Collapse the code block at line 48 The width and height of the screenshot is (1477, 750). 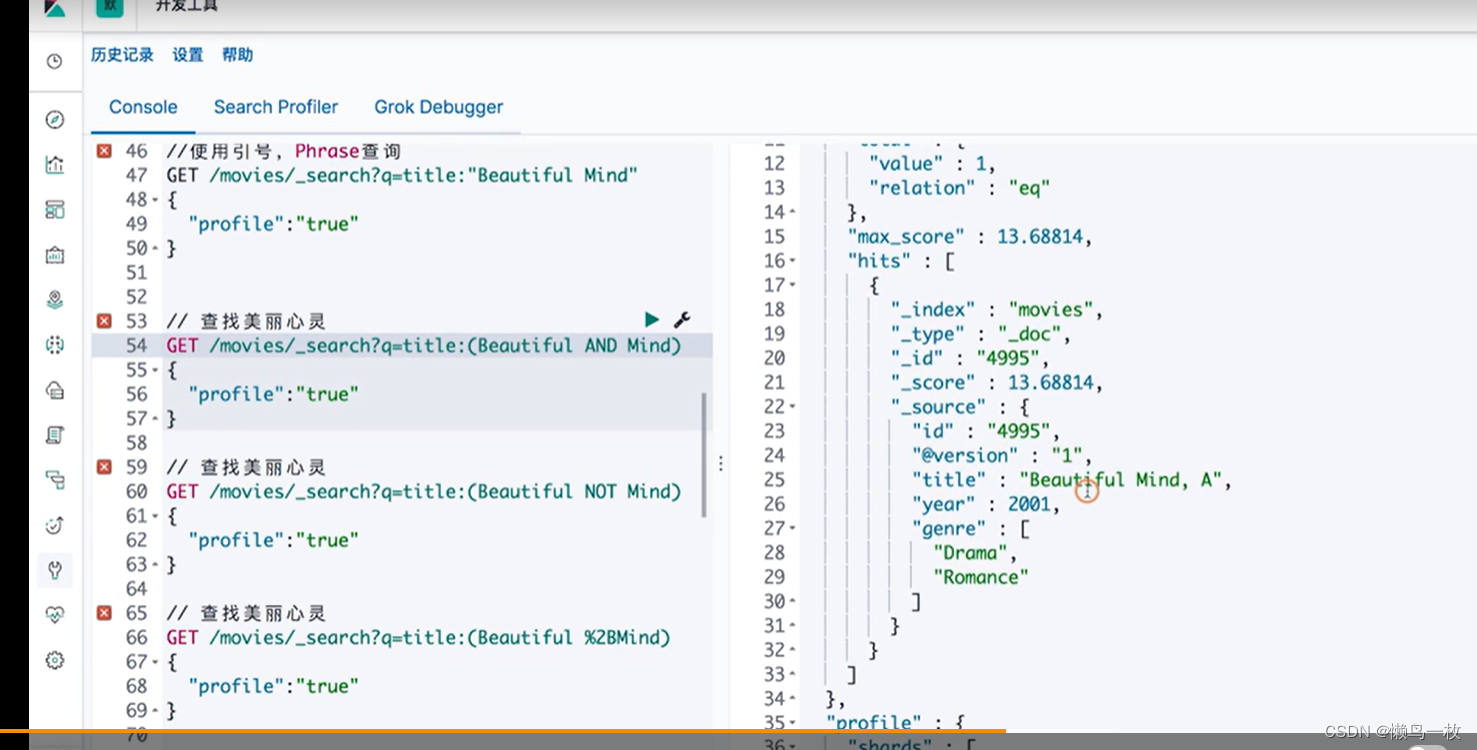tap(155, 200)
